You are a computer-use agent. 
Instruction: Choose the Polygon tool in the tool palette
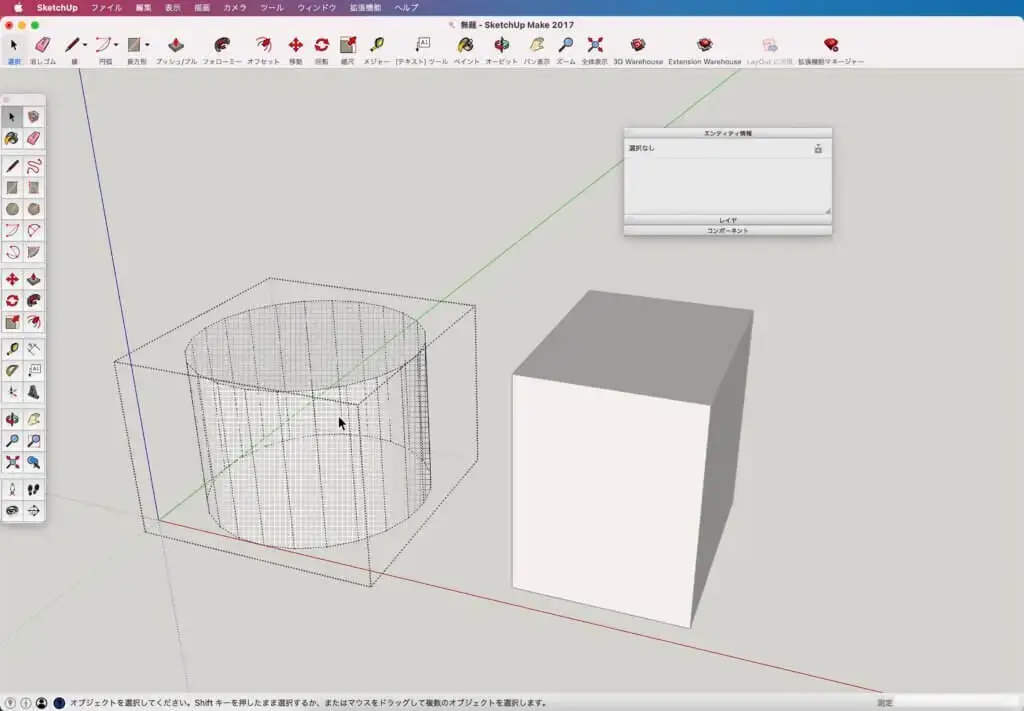[x=33, y=209]
